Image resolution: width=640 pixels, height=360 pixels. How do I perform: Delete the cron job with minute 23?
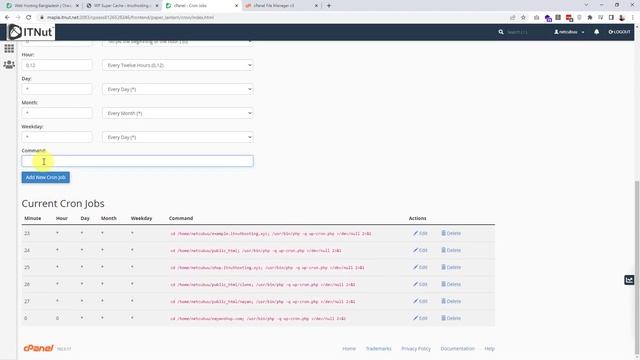[451, 233]
